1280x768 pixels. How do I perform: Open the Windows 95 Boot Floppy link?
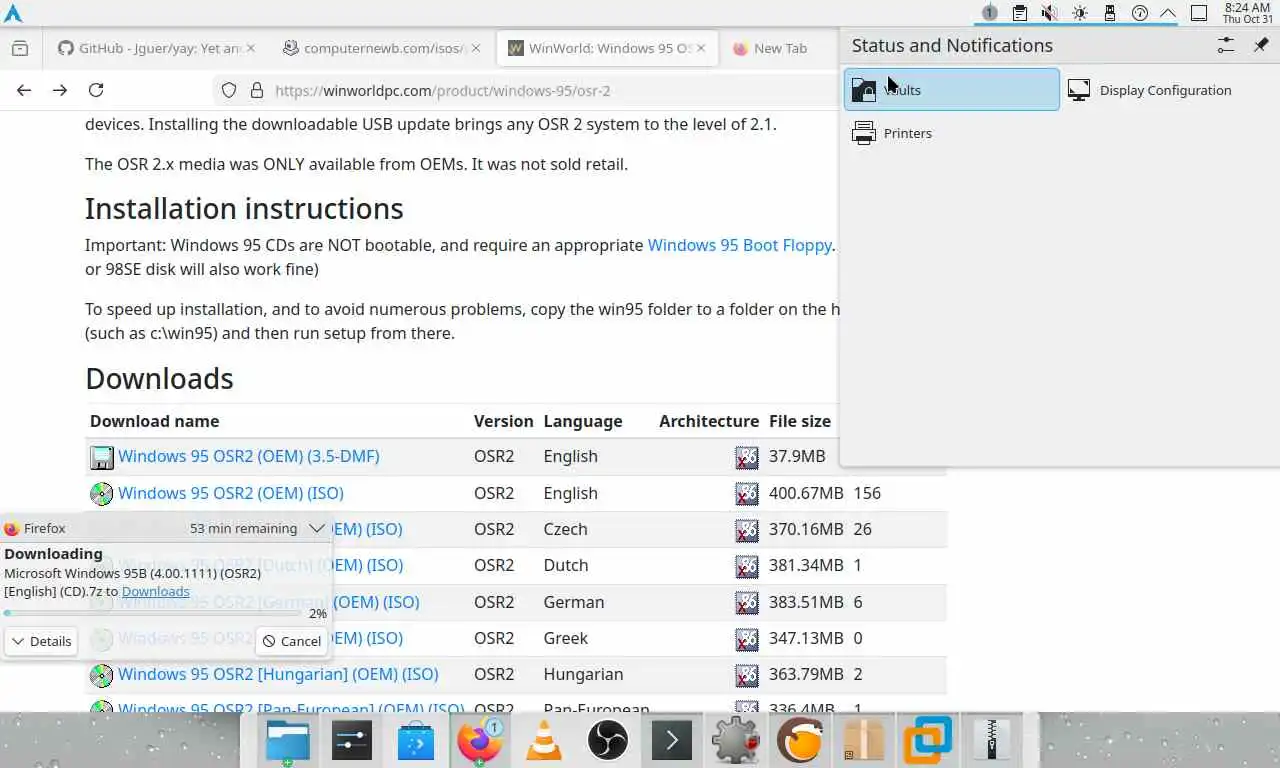[739, 245]
